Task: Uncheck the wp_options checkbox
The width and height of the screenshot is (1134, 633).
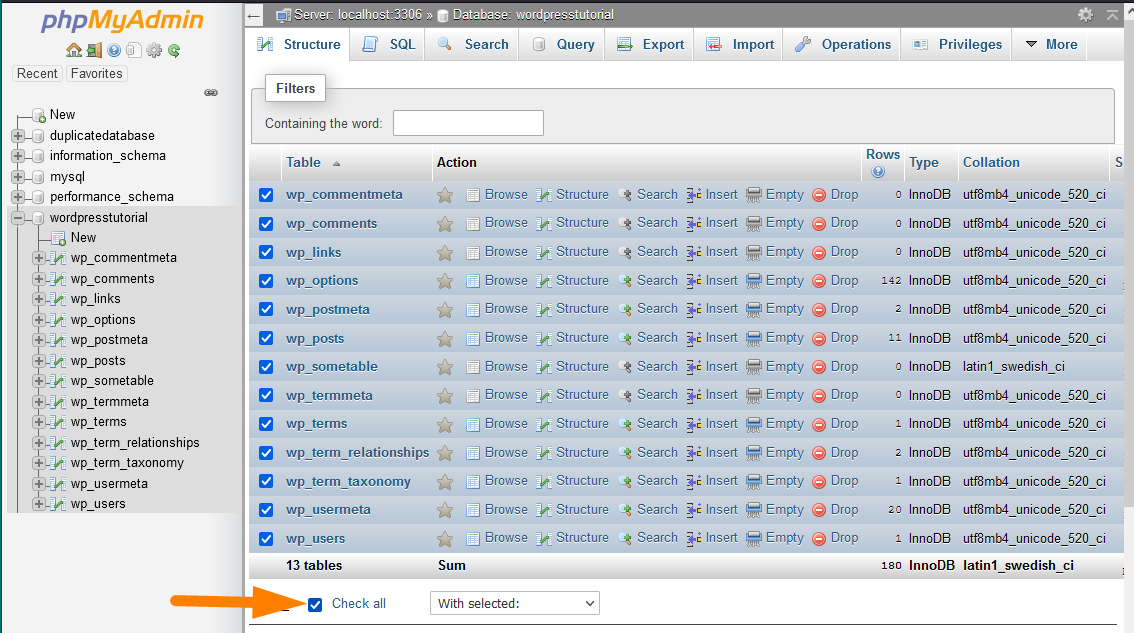Action: coord(266,281)
